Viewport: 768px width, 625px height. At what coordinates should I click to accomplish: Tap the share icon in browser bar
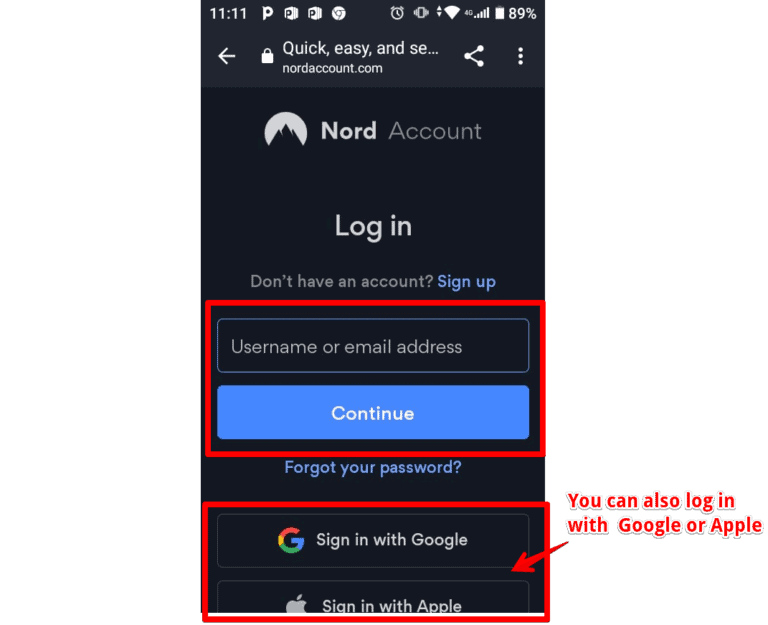pos(474,56)
